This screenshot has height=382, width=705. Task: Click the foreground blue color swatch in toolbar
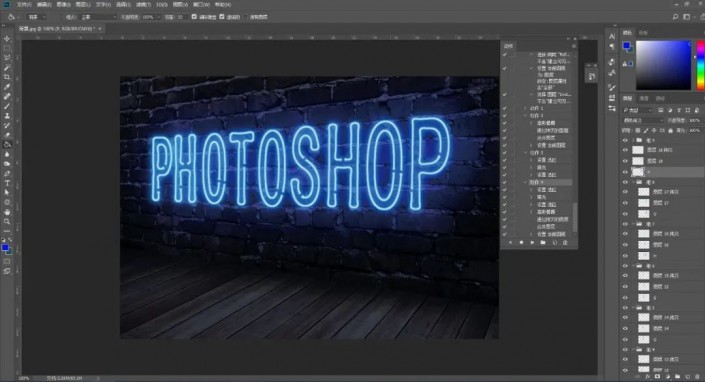tap(5, 248)
